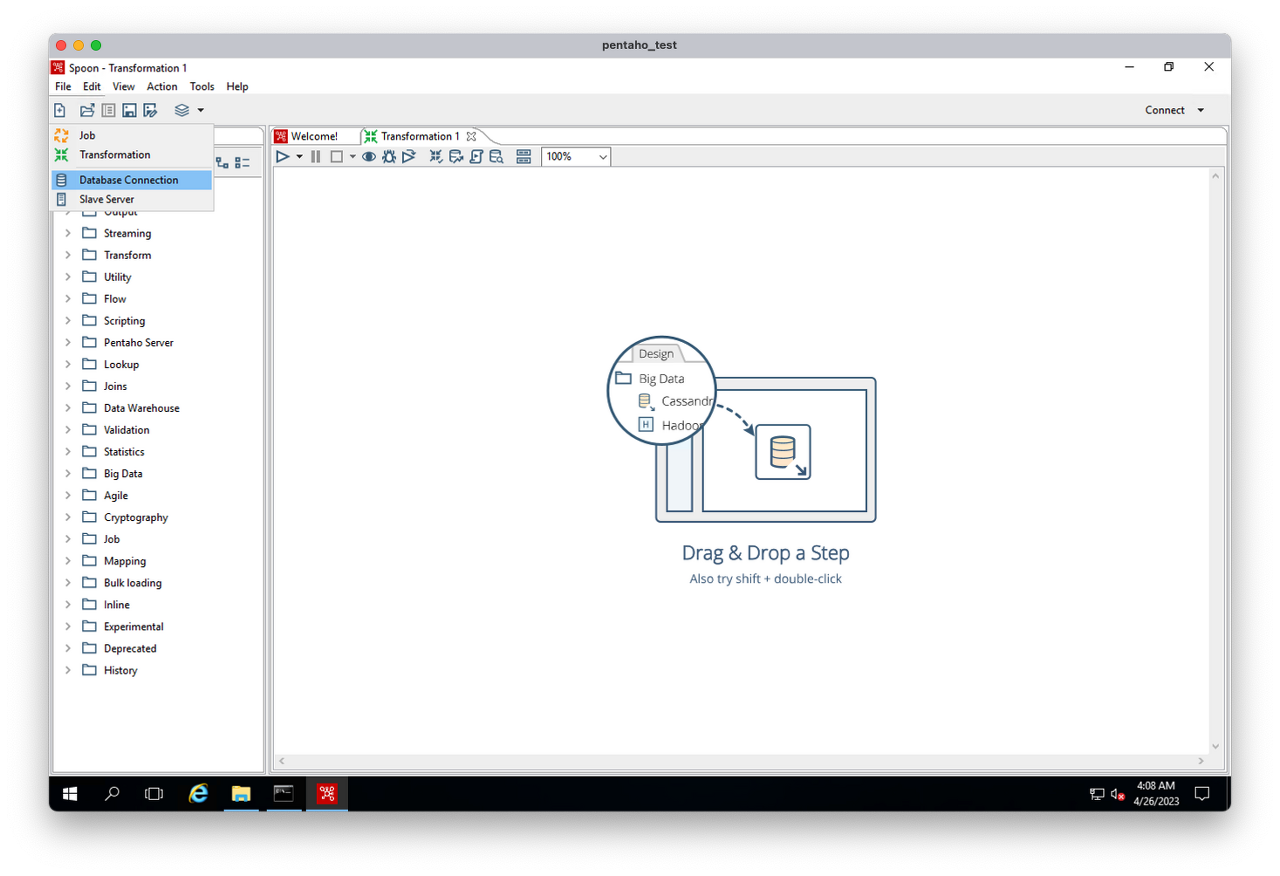Click the Perspectives layers icon

(182, 110)
